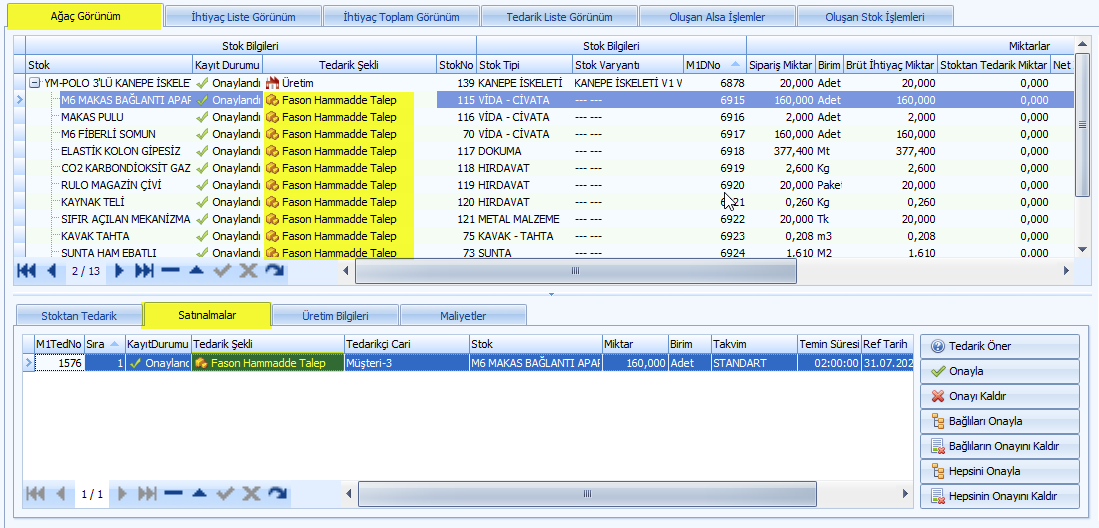Click the top grid horizontal scrollbar thumb

tap(574, 271)
